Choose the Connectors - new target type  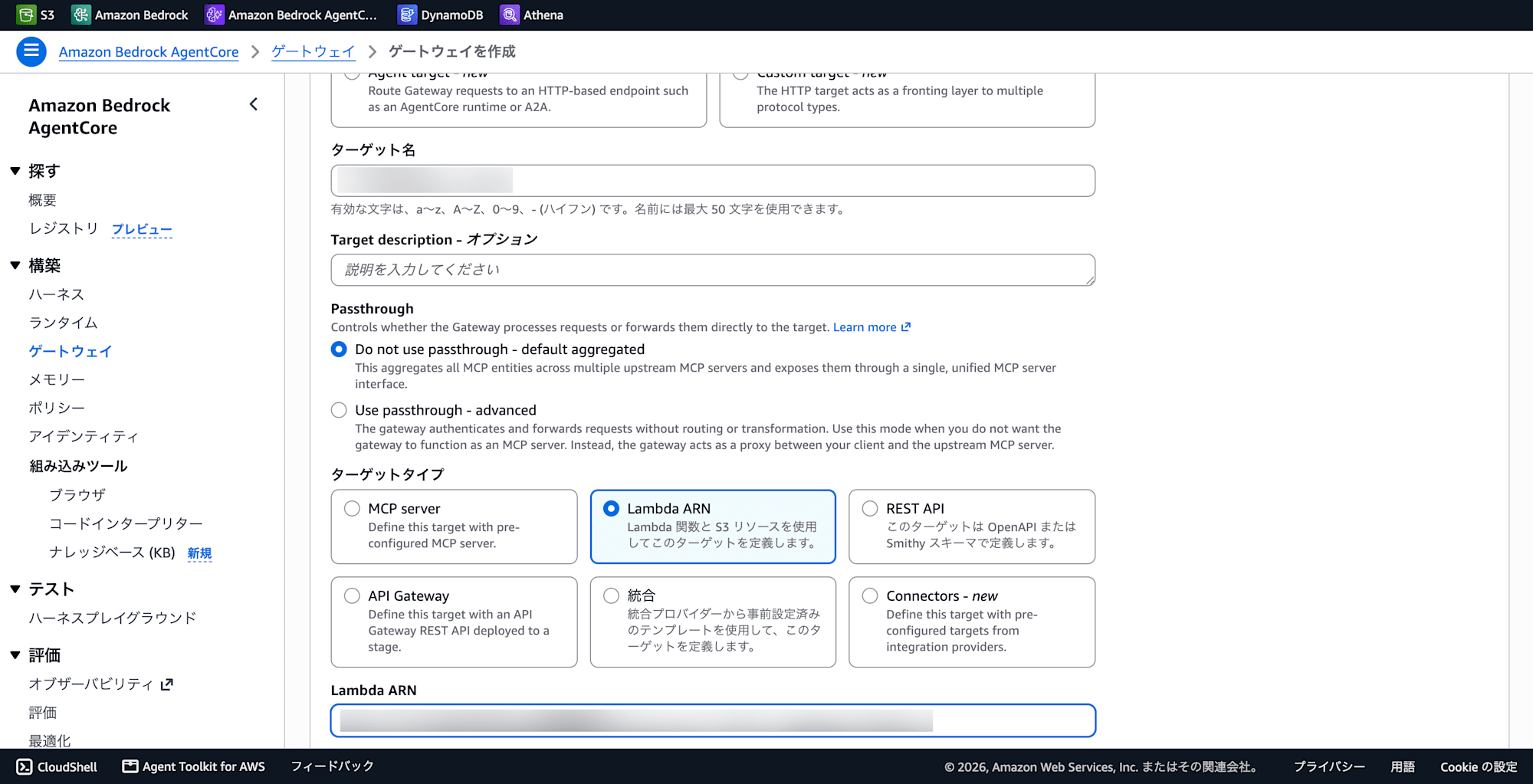pyautogui.click(x=972, y=622)
